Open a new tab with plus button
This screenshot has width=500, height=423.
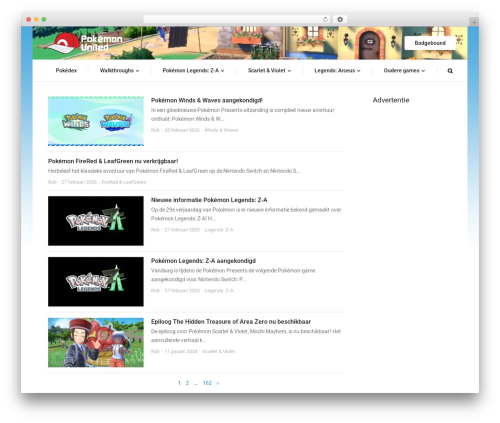(x=474, y=22)
